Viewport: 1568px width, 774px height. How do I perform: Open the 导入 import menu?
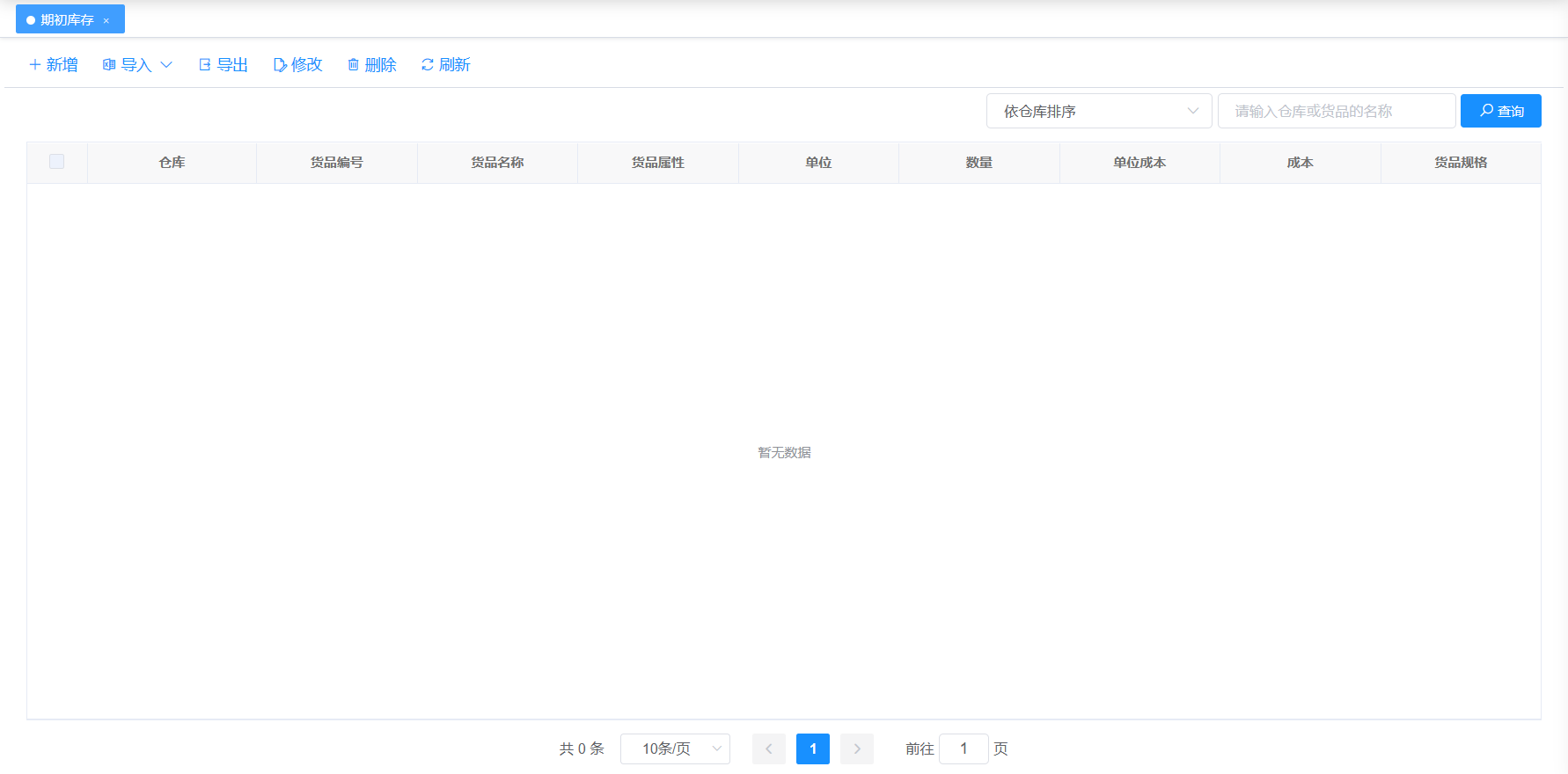click(x=137, y=65)
